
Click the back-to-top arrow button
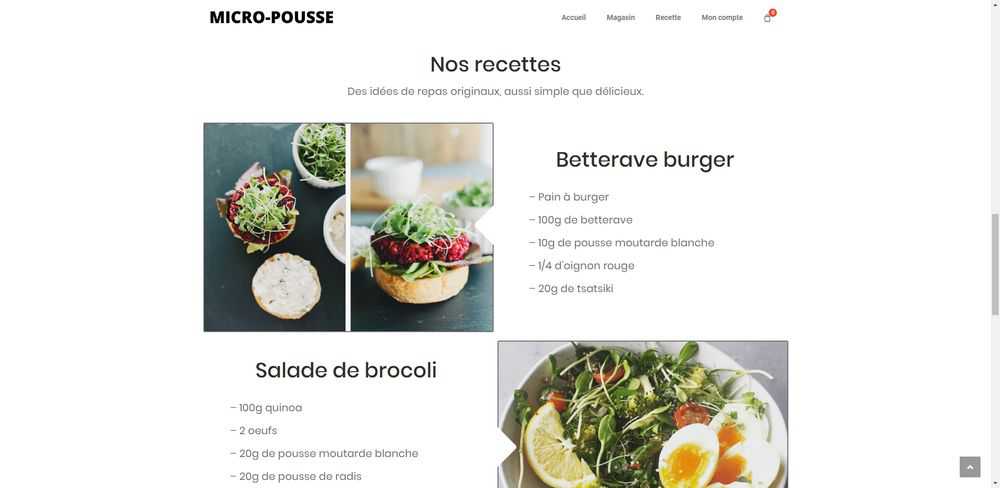pyautogui.click(x=969, y=467)
